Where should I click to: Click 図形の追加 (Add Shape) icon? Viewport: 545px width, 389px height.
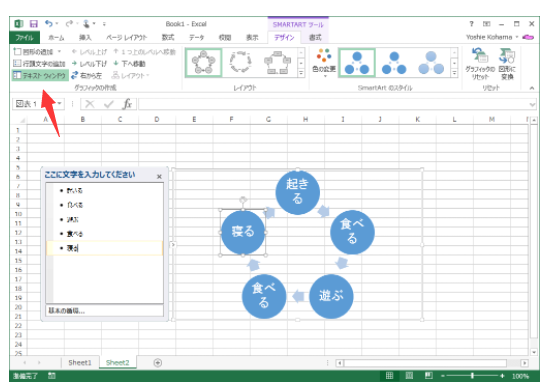point(17,51)
